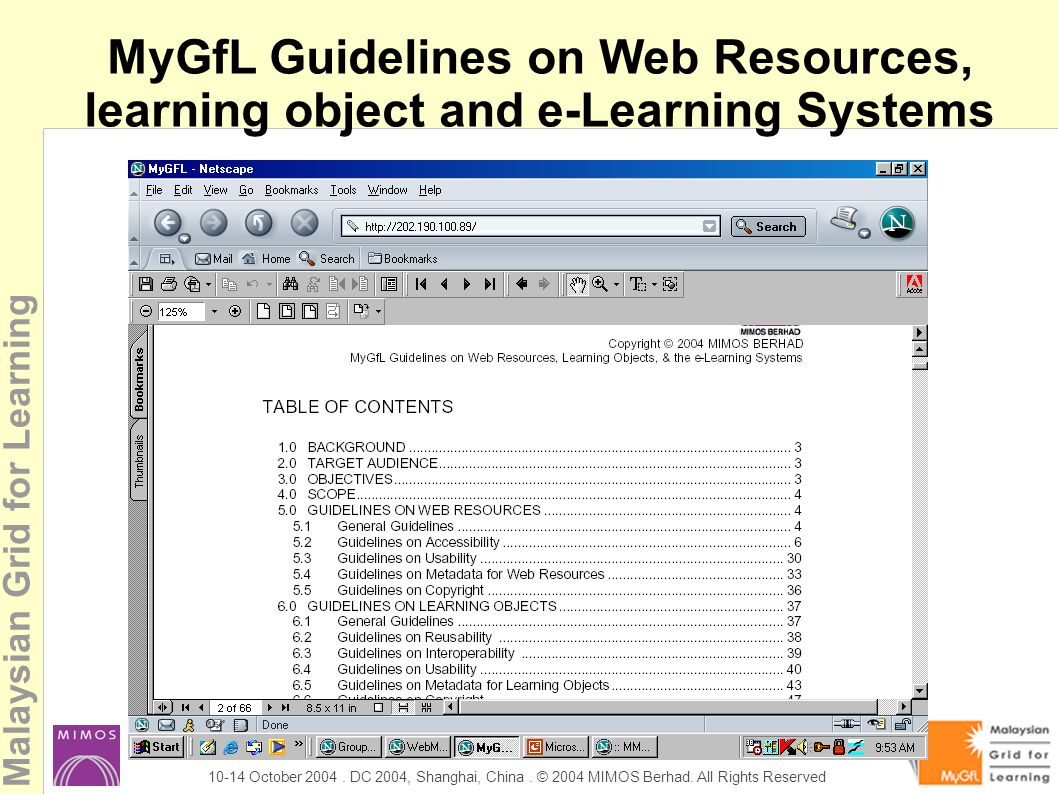The width and height of the screenshot is (1058, 794).
Task: Click the zoom in plus button
Action: click(x=235, y=311)
